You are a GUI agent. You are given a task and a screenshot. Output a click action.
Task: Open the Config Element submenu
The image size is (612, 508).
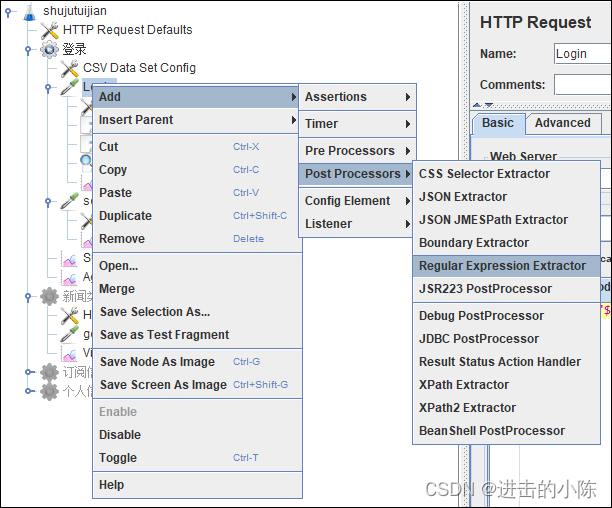coord(356,201)
